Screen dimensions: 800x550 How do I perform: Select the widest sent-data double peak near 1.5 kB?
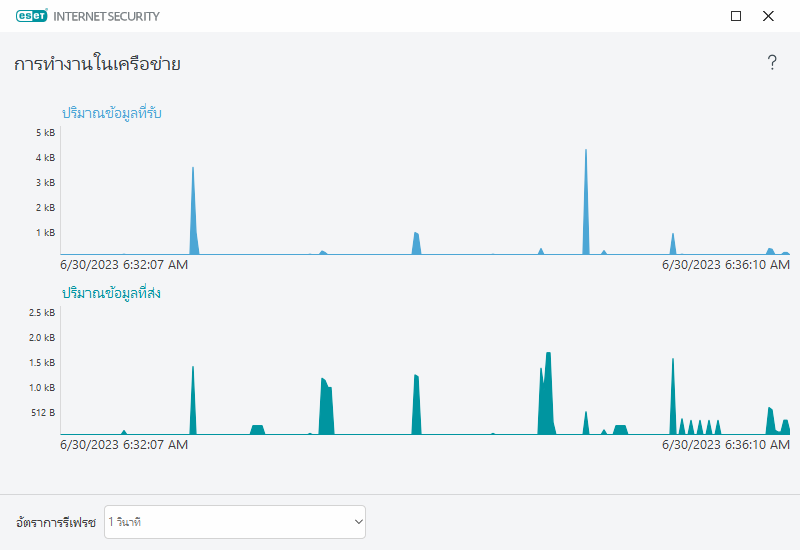(546, 393)
